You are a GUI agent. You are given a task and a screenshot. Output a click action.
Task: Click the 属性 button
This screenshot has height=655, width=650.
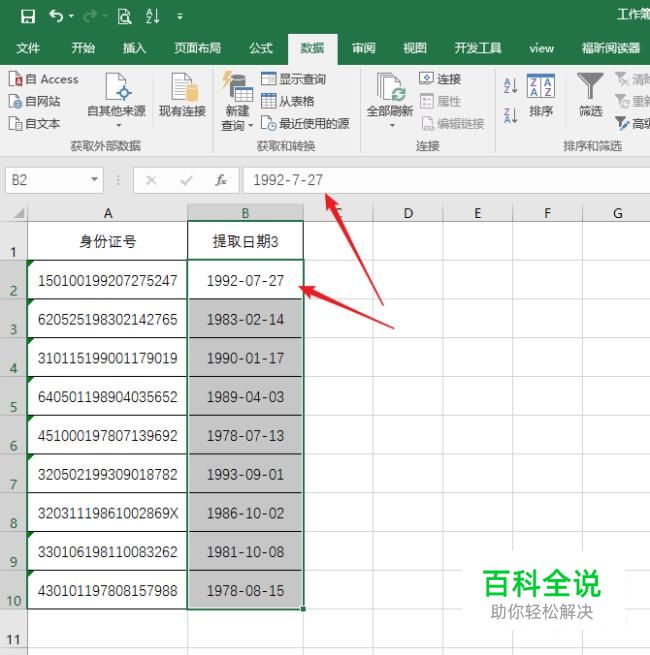click(440, 101)
